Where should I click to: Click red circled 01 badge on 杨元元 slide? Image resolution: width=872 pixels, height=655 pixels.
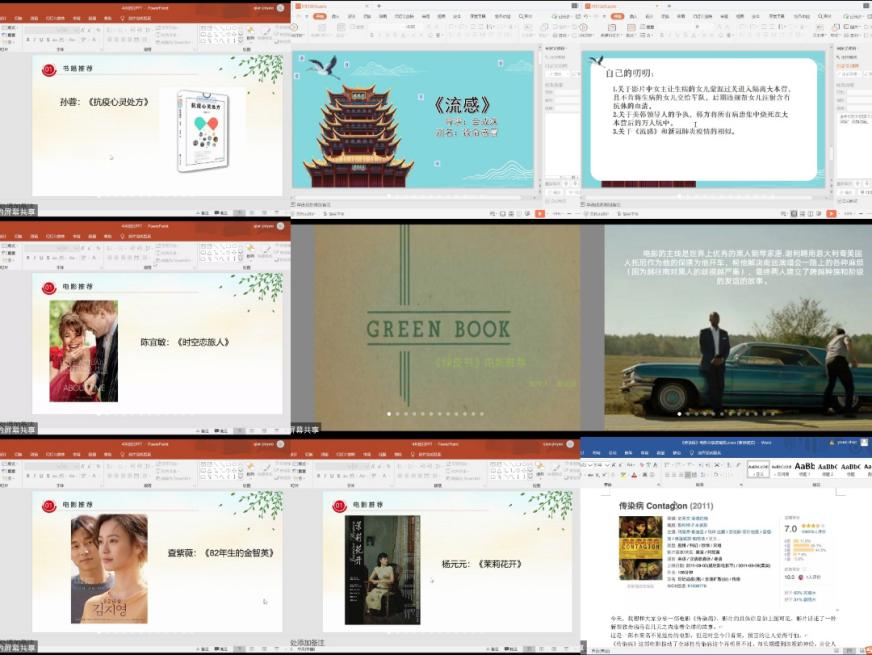pos(339,506)
